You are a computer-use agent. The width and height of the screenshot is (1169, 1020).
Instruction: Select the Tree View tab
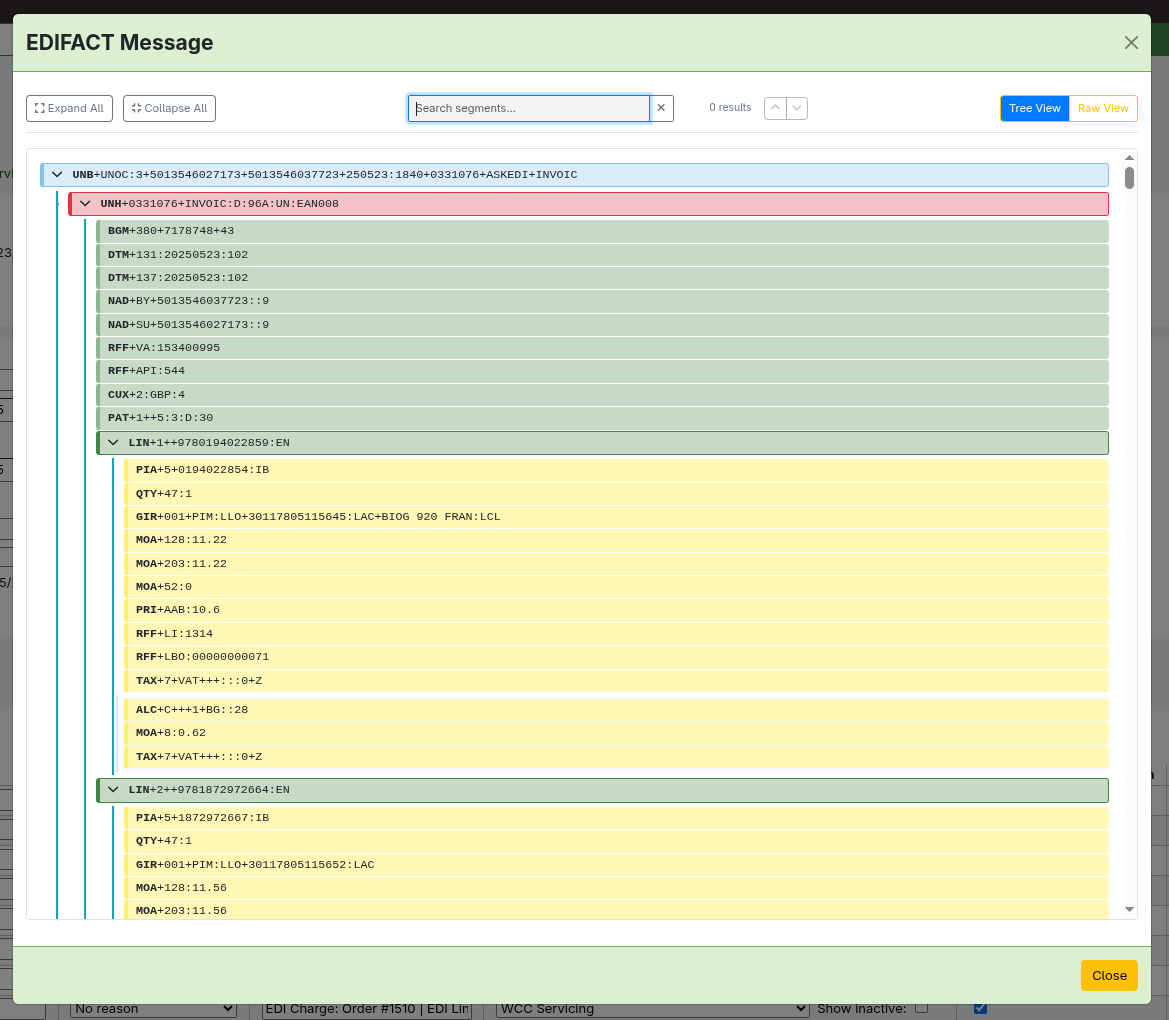[1034, 108]
